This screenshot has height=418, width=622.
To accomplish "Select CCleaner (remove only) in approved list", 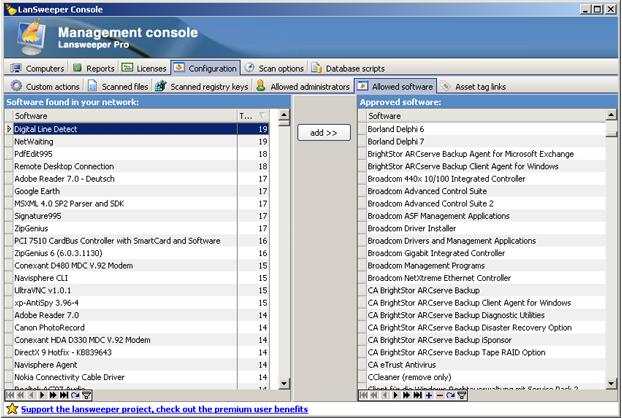I will 486,377.
